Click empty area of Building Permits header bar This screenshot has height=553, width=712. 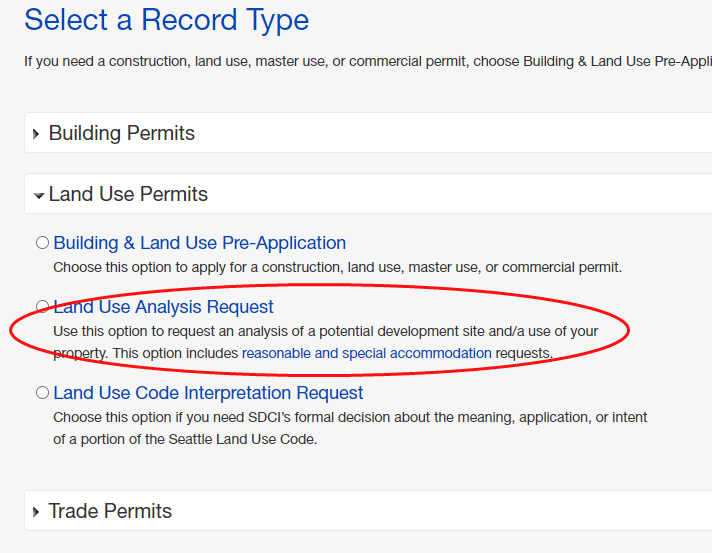(x=450, y=134)
